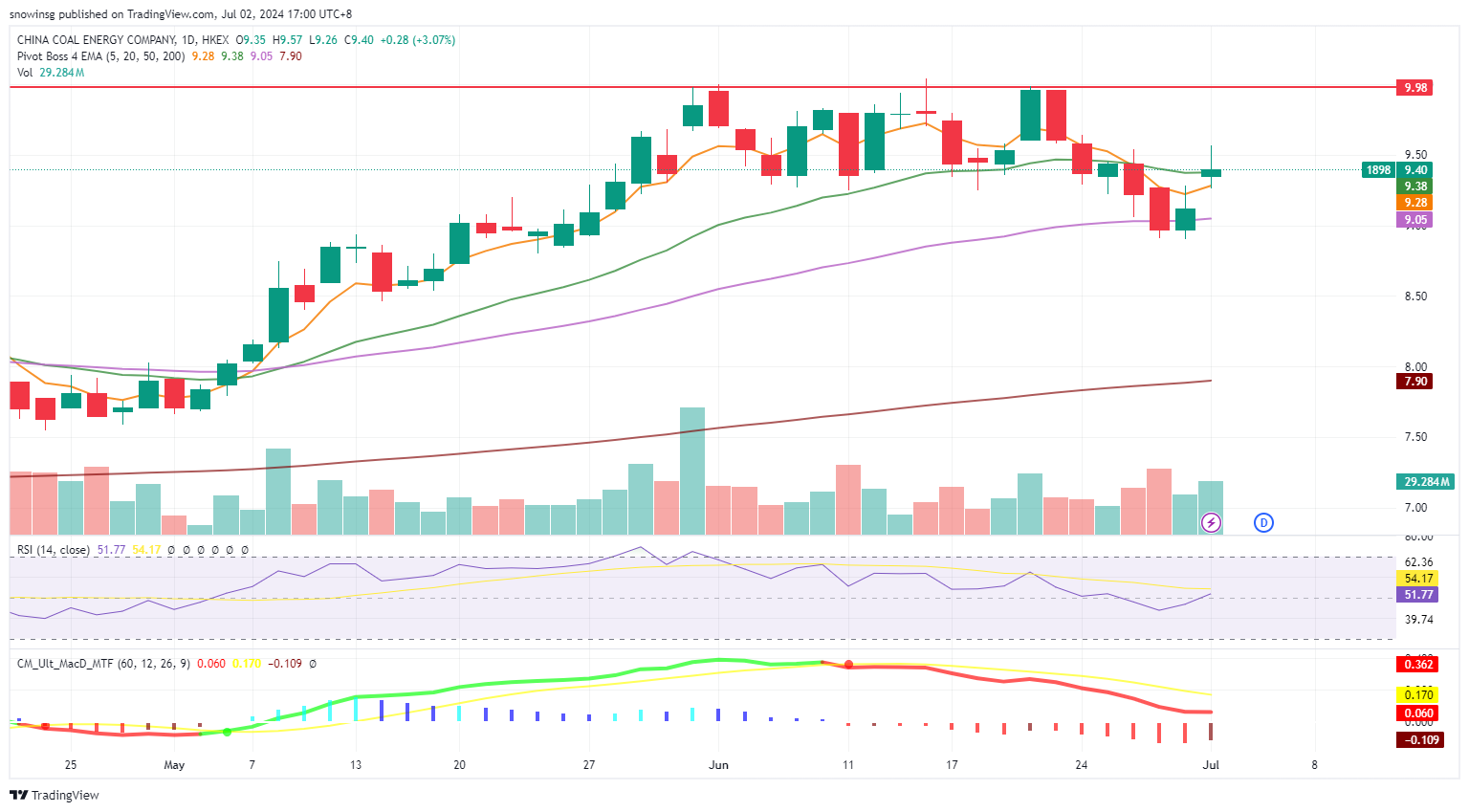
Task: Click the close value C9.40 in legend
Action: click(x=359, y=40)
